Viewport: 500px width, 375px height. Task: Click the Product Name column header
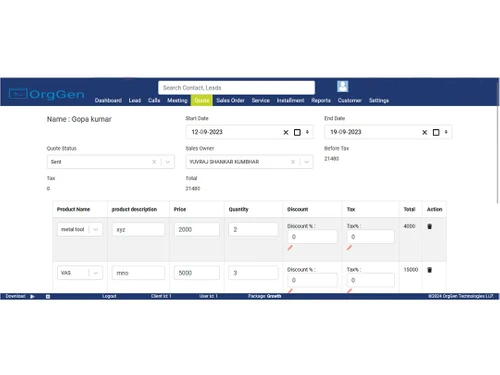pyautogui.click(x=73, y=209)
